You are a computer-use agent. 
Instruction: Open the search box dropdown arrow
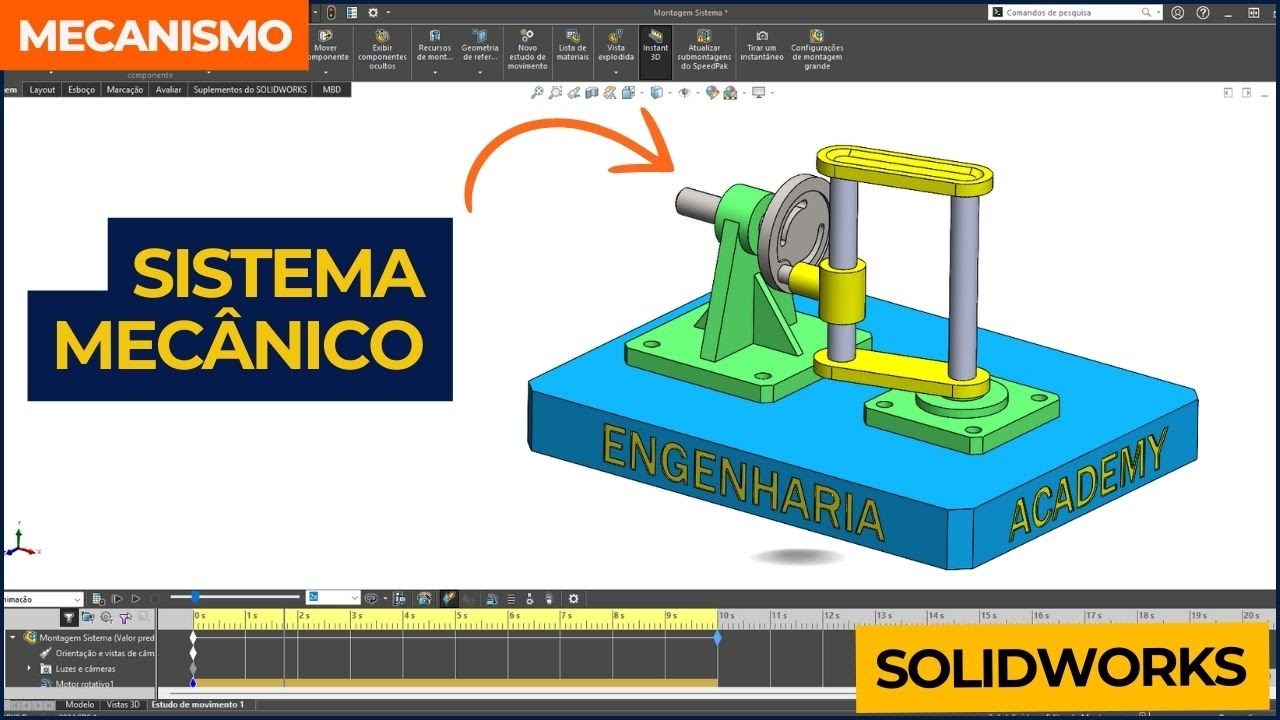[1159, 13]
